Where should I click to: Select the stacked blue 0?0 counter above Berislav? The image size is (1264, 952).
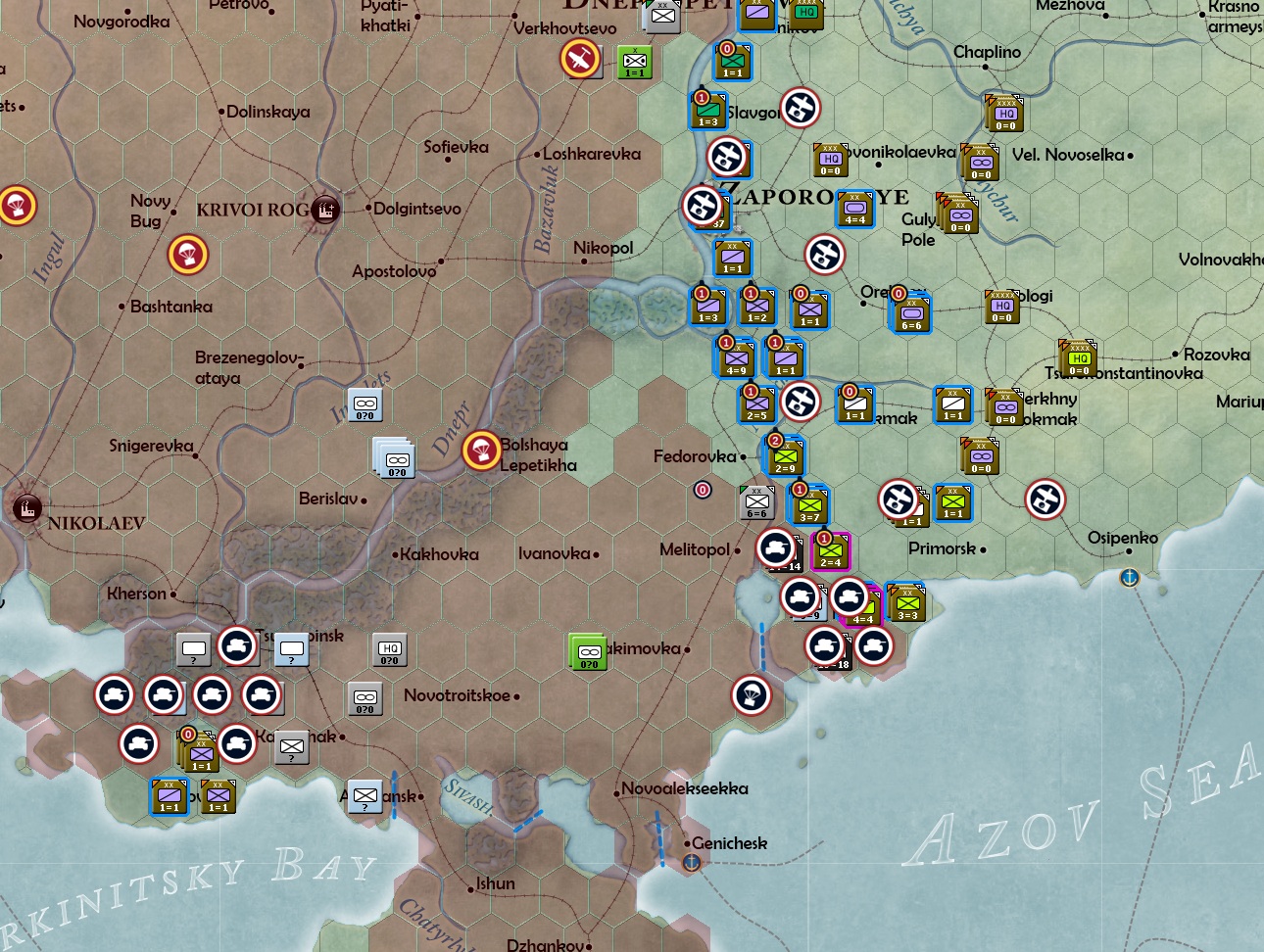395,458
